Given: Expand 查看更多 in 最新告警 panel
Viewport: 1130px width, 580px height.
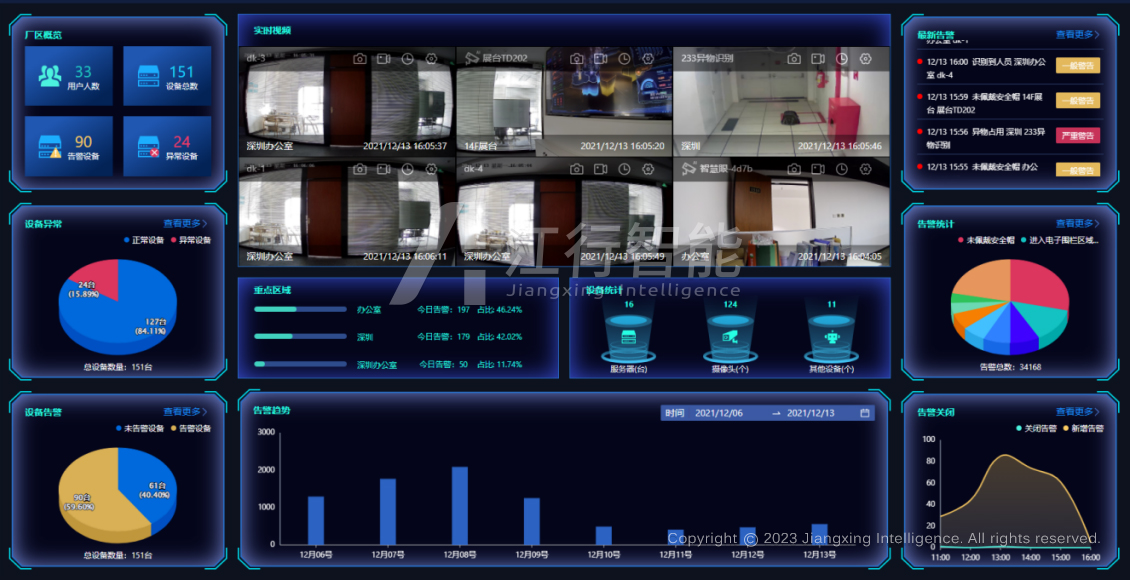Looking at the screenshot, I should (1077, 34).
